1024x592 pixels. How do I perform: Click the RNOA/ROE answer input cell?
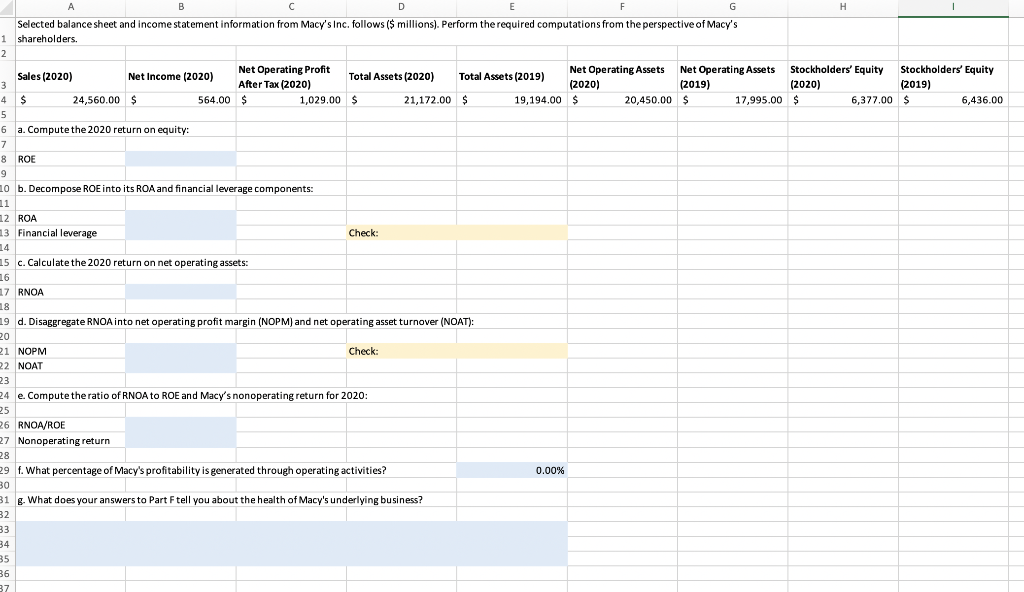[x=180, y=425]
